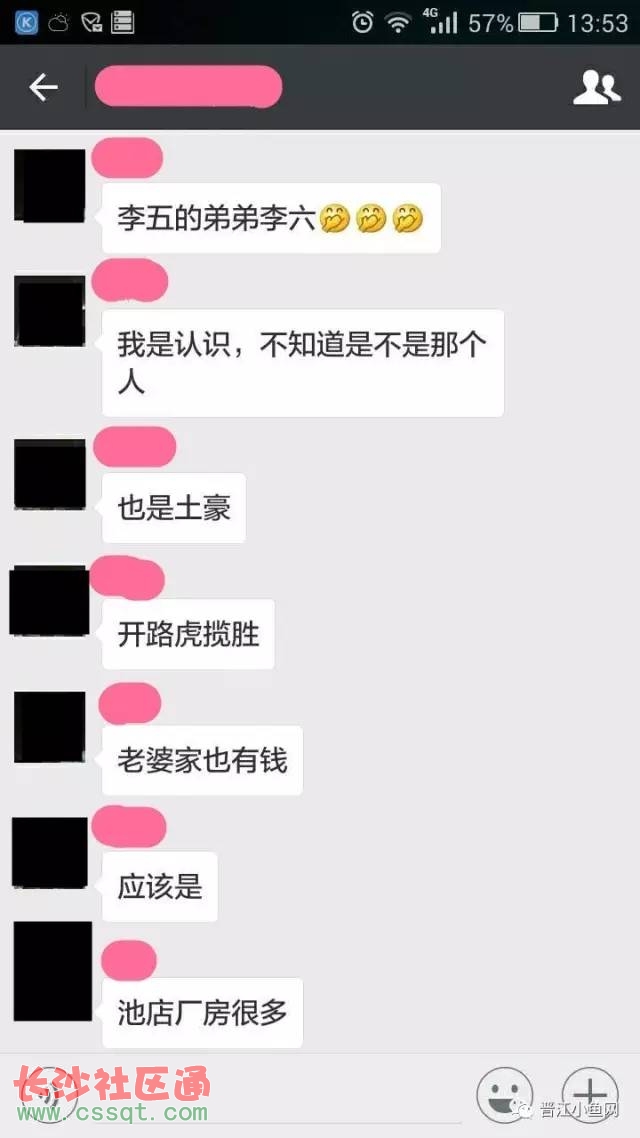Select message "李五的弟弟李六"
The height and width of the screenshot is (1138, 640).
(271, 218)
